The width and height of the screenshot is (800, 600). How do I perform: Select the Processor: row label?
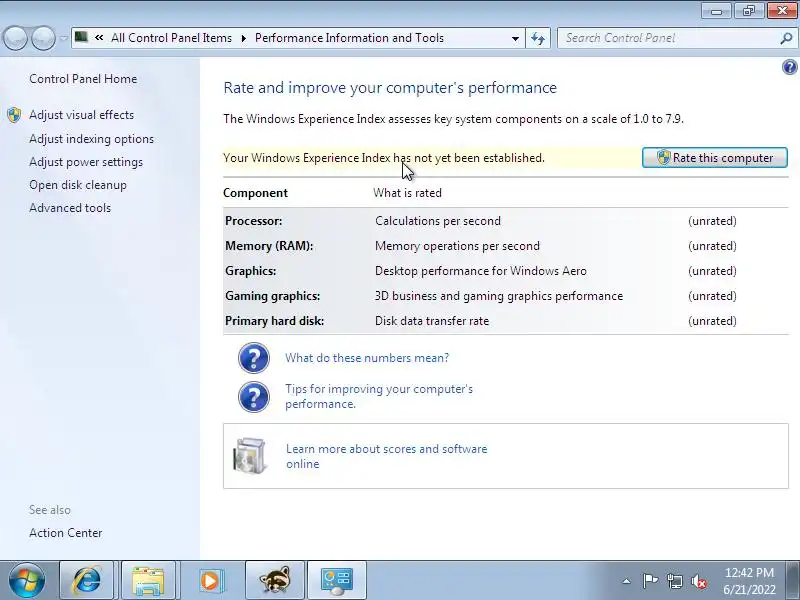coord(254,221)
